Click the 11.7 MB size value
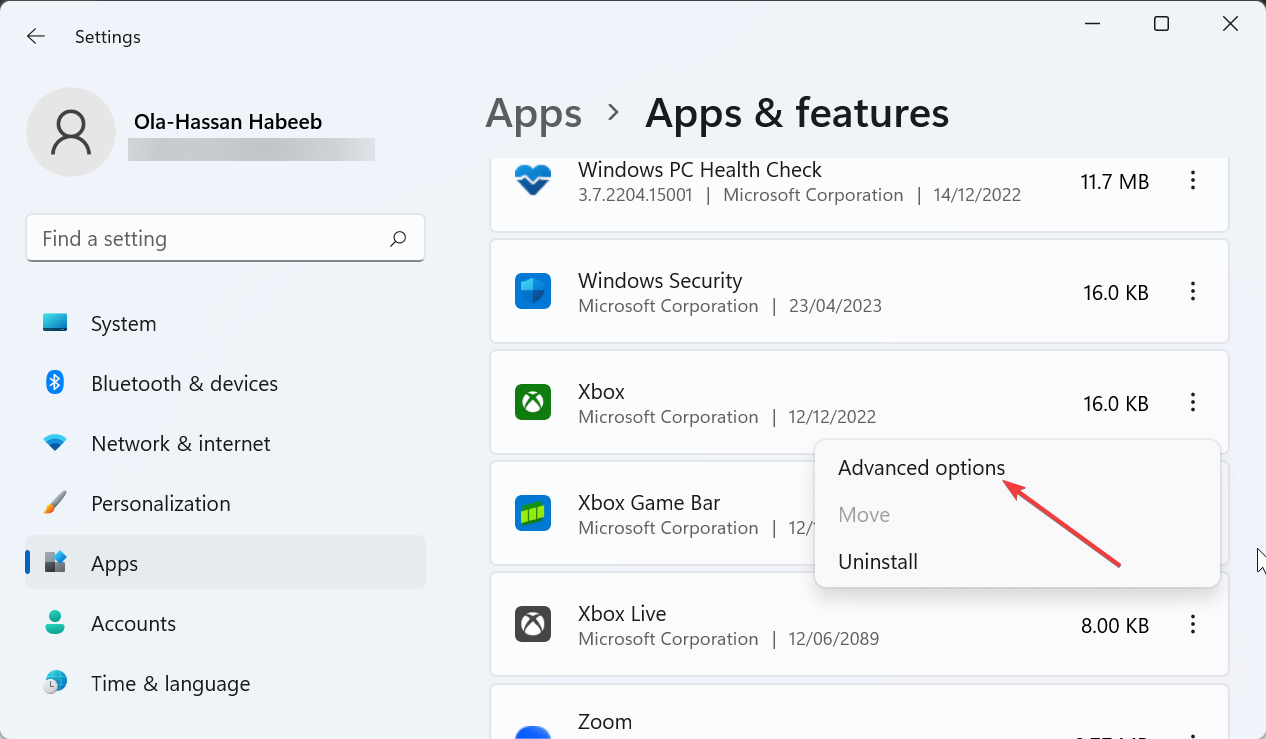The image size is (1266, 739). [x=1115, y=182]
